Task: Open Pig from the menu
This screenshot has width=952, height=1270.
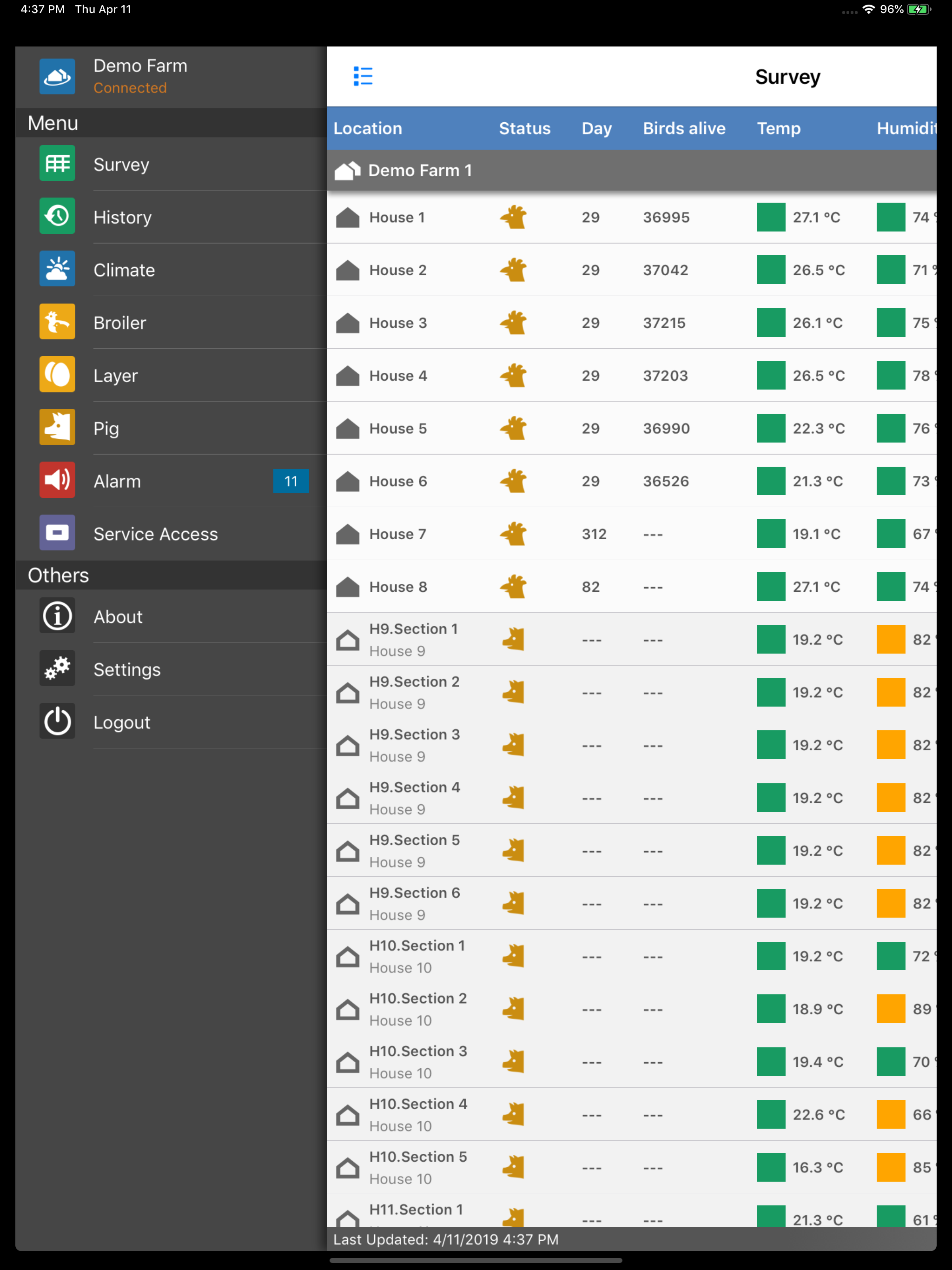Action: pyautogui.click(x=171, y=428)
